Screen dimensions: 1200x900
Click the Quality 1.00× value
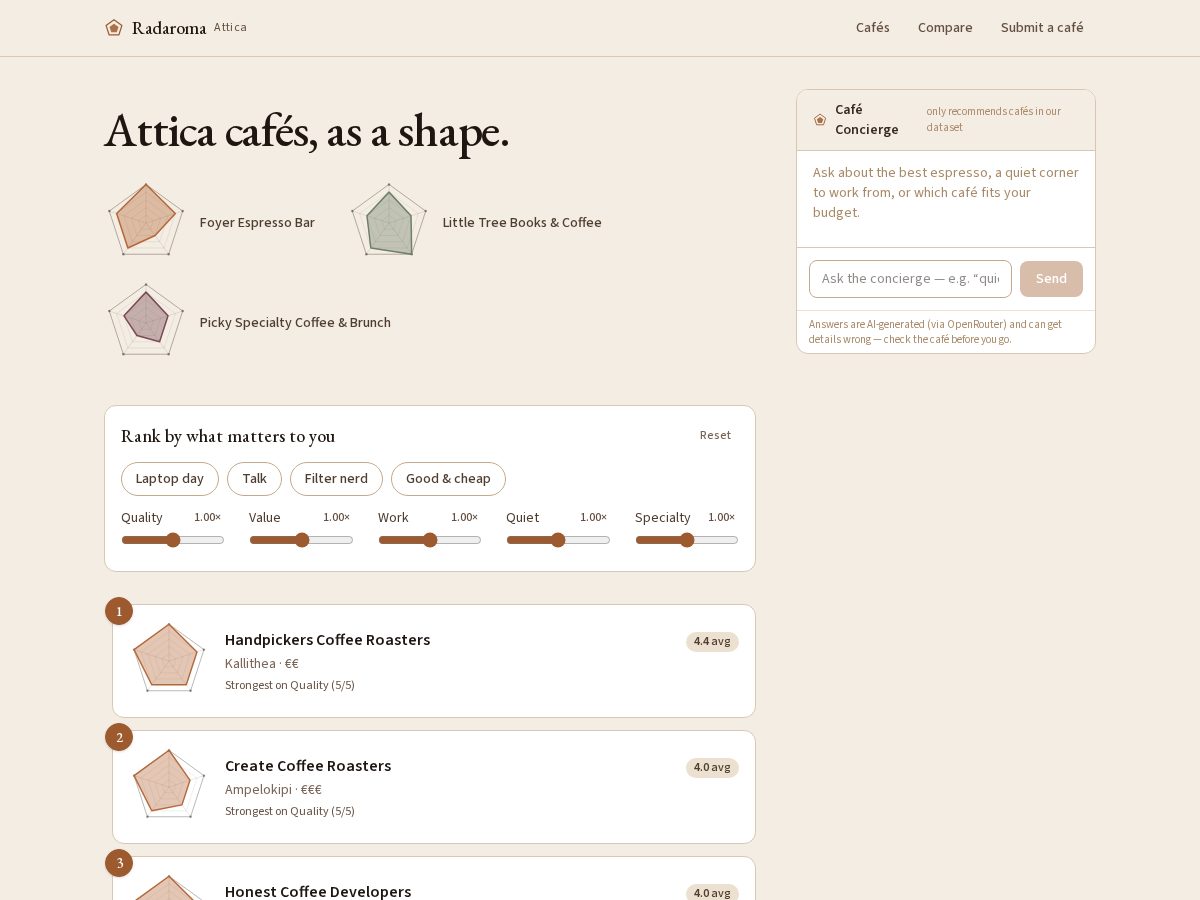(208, 517)
